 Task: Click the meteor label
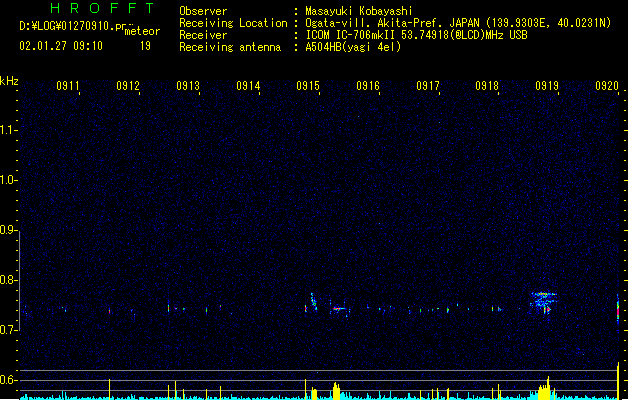(142, 31)
